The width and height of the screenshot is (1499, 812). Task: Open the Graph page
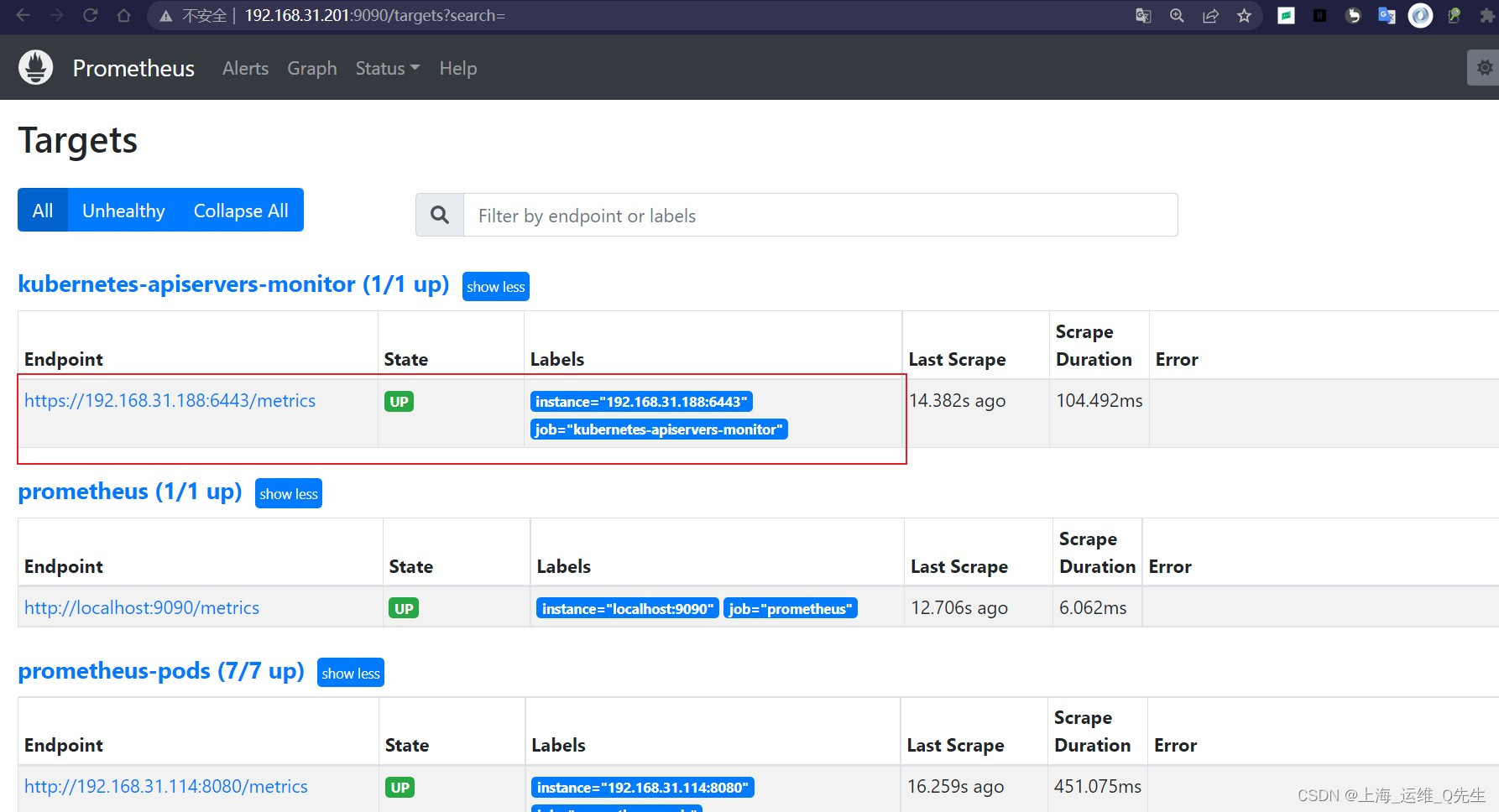click(x=311, y=68)
